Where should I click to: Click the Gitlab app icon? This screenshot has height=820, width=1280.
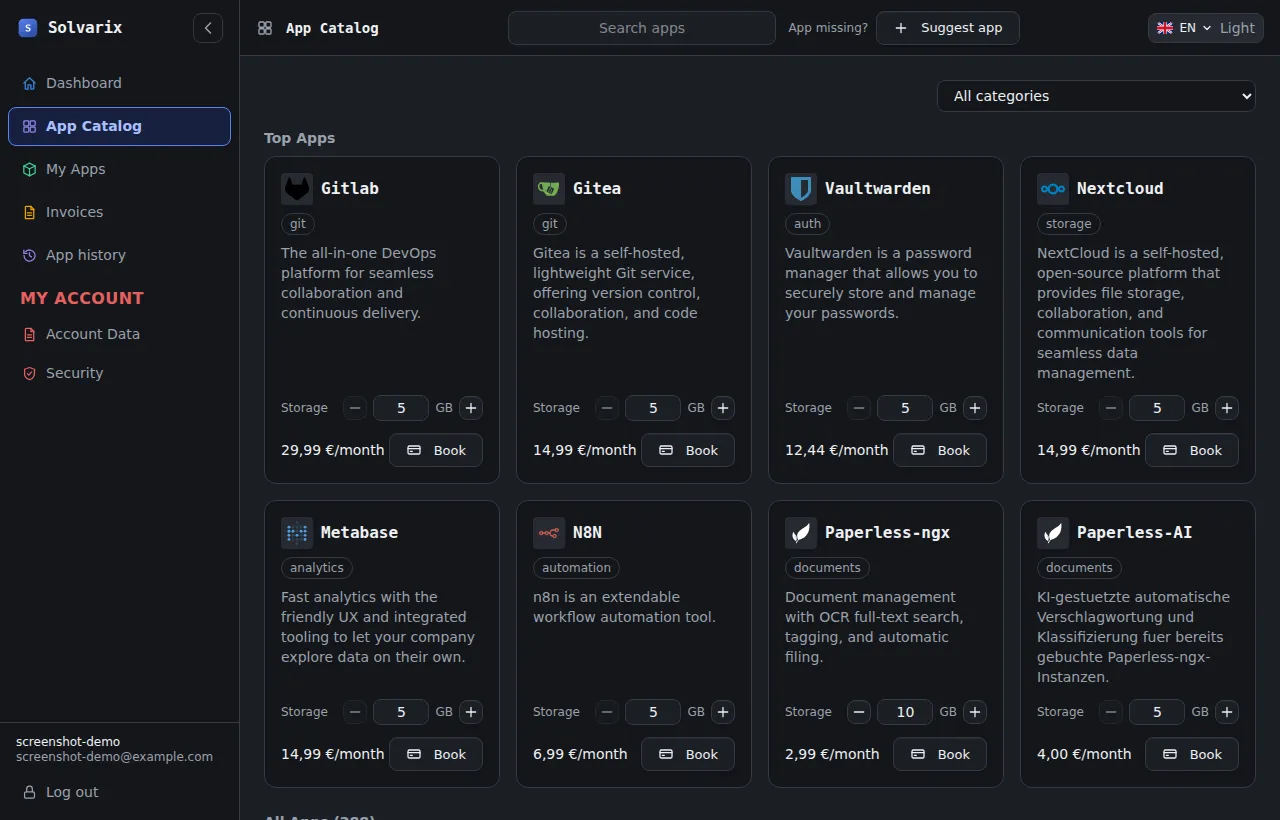(x=297, y=188)
